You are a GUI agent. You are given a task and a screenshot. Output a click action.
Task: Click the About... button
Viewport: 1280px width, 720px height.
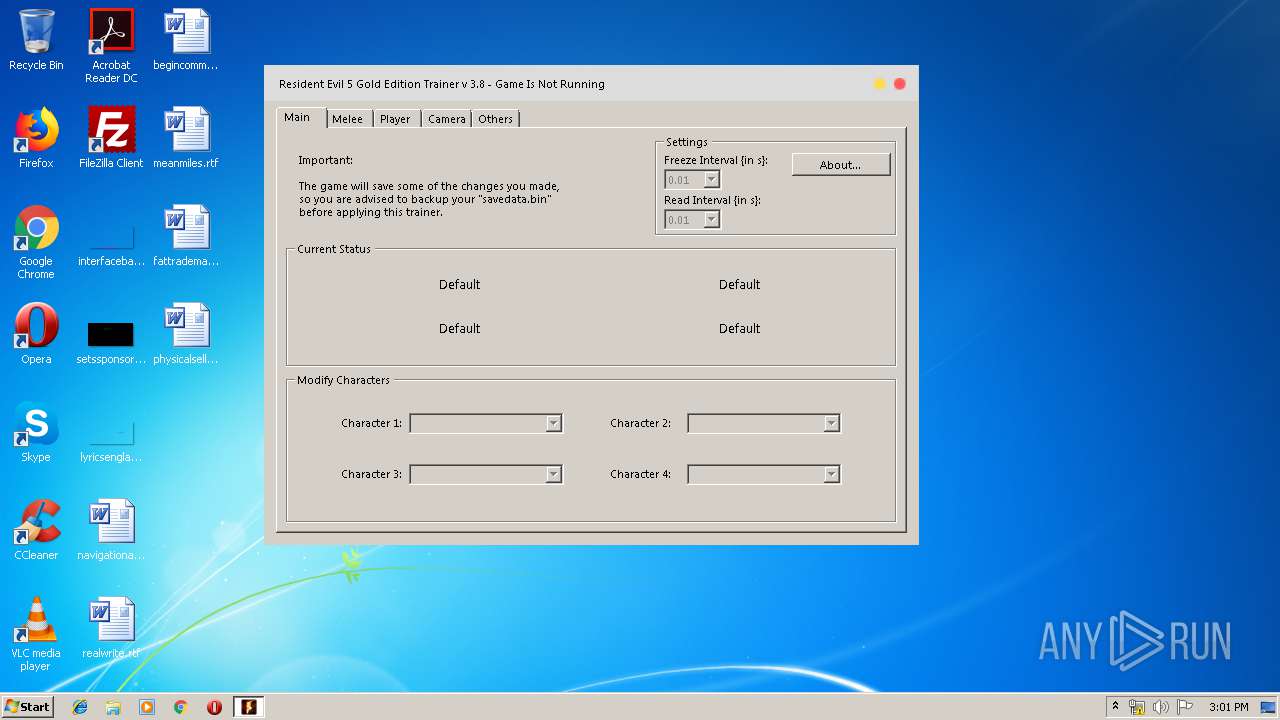point(841,165)
